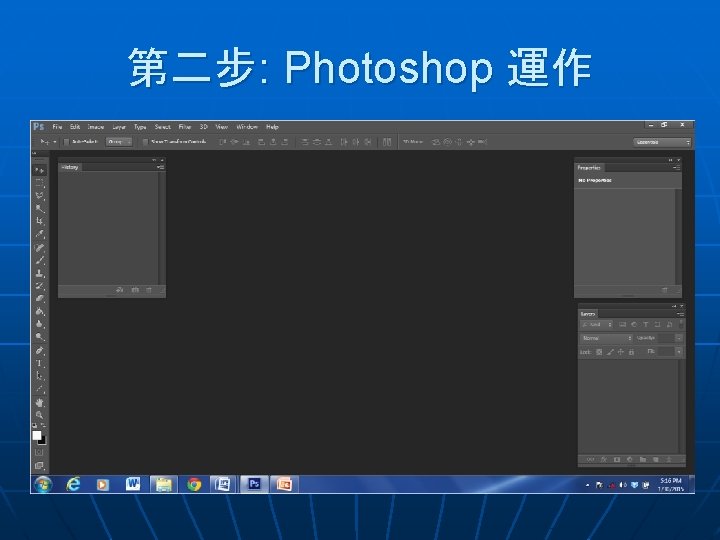Select the Quick Selection wand tool
The height and width of the screenshot is (540, 720).
point(39,209)
